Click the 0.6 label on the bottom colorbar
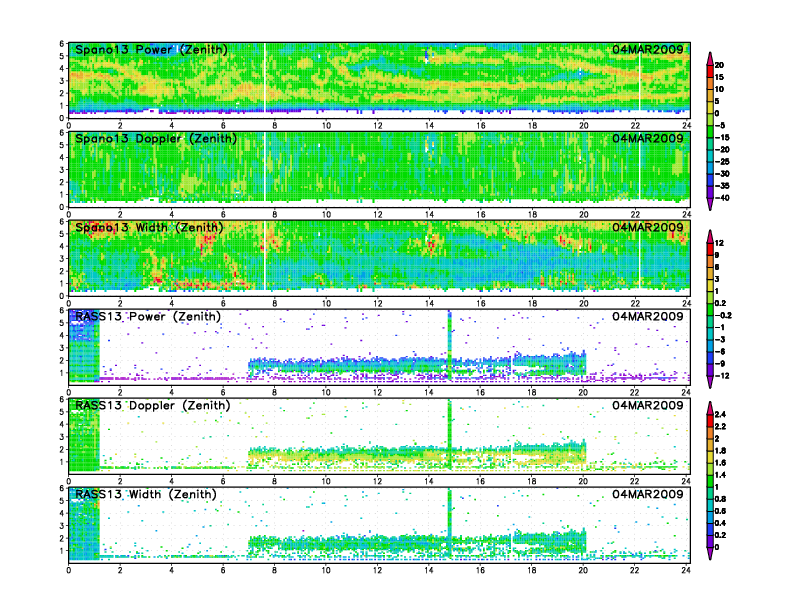This screenshot has width=792, height=612. 721,511
